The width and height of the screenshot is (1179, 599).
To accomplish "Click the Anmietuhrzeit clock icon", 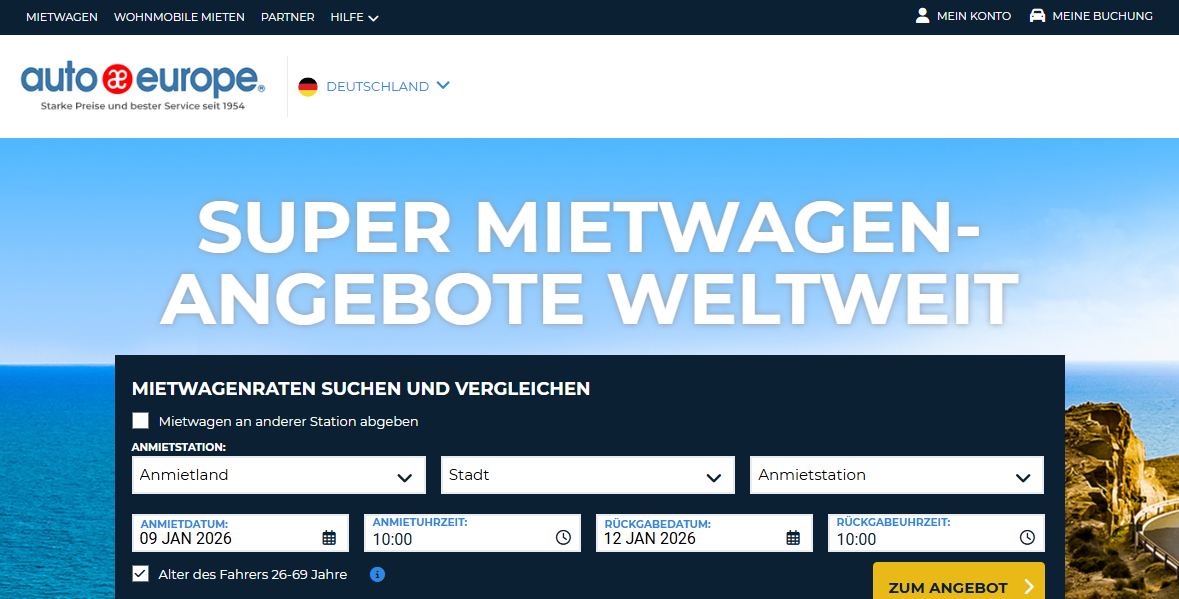I will (x=563, y=538).
